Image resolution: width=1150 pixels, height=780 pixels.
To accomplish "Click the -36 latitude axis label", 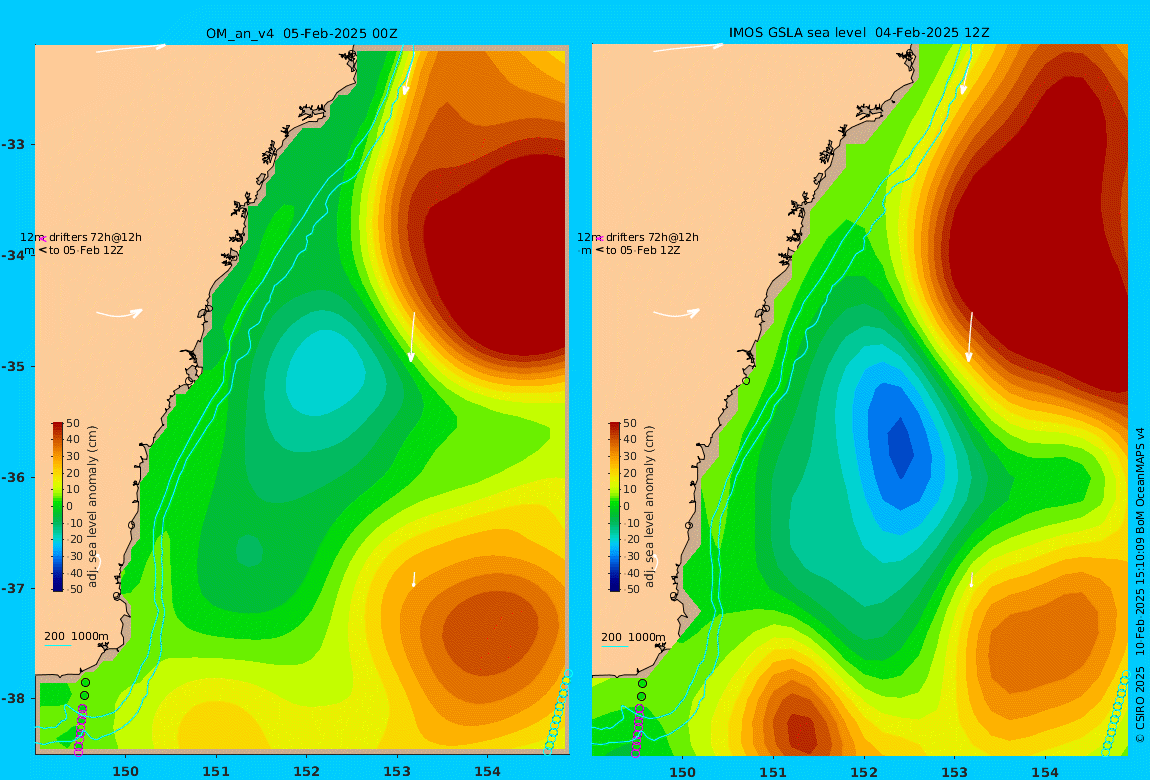I will [13, 477].
